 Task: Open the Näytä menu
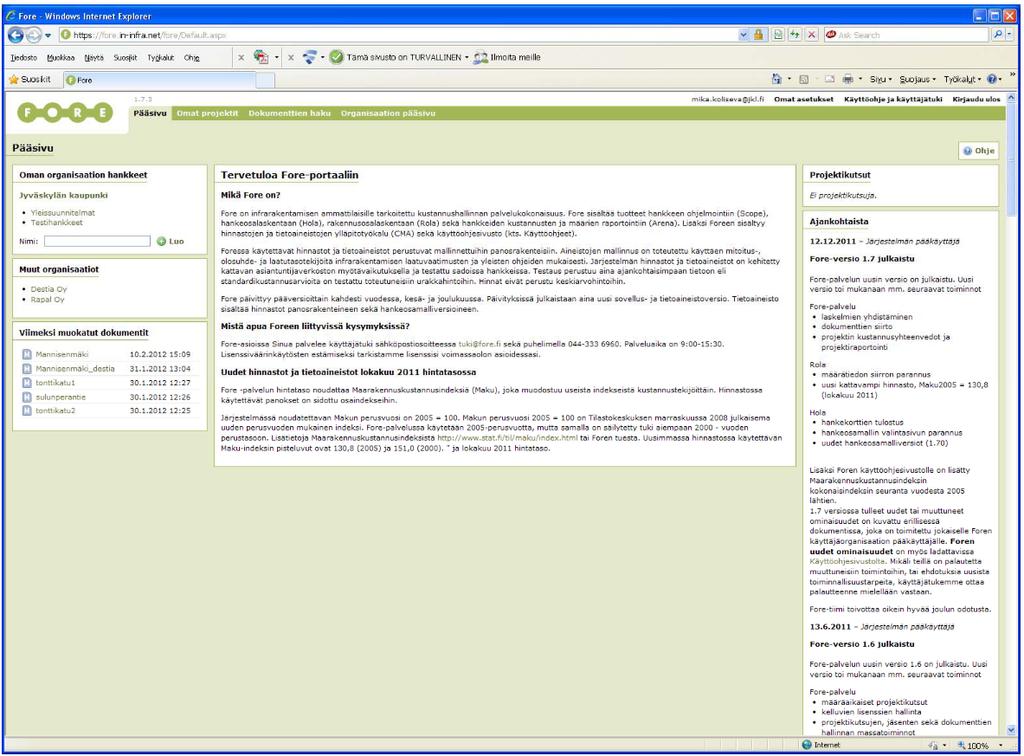(94, 57)
